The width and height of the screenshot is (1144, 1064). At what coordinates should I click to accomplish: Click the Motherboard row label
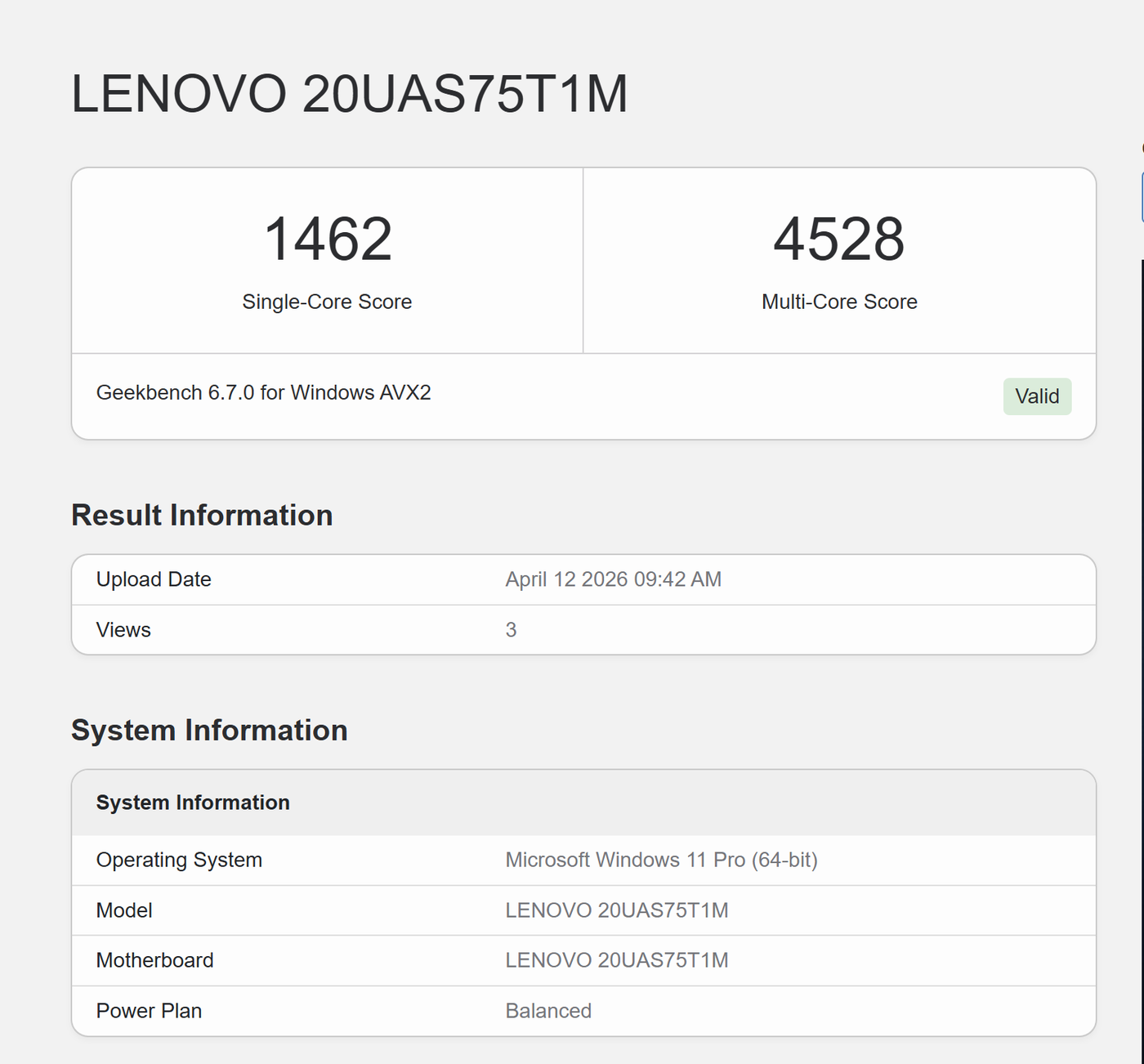point(154,960)
